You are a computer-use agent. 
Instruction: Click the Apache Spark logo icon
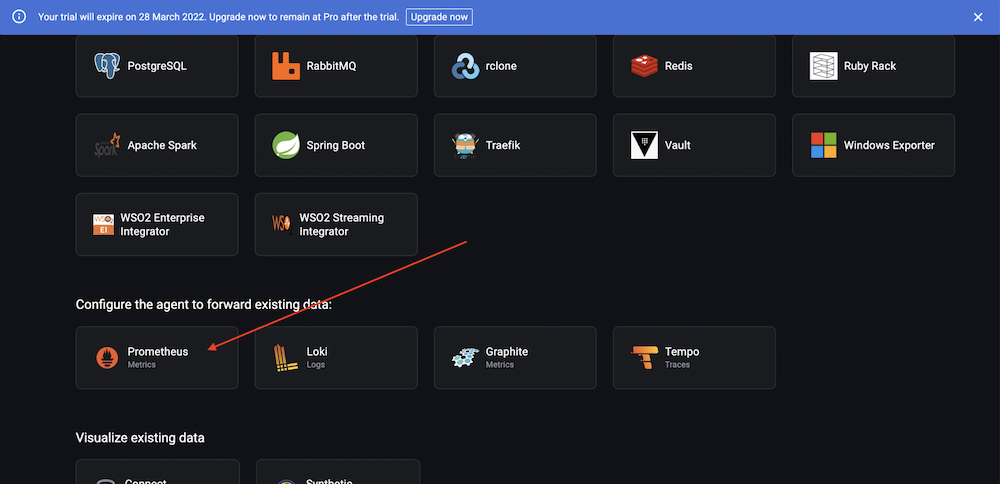(x=107, y=145)
